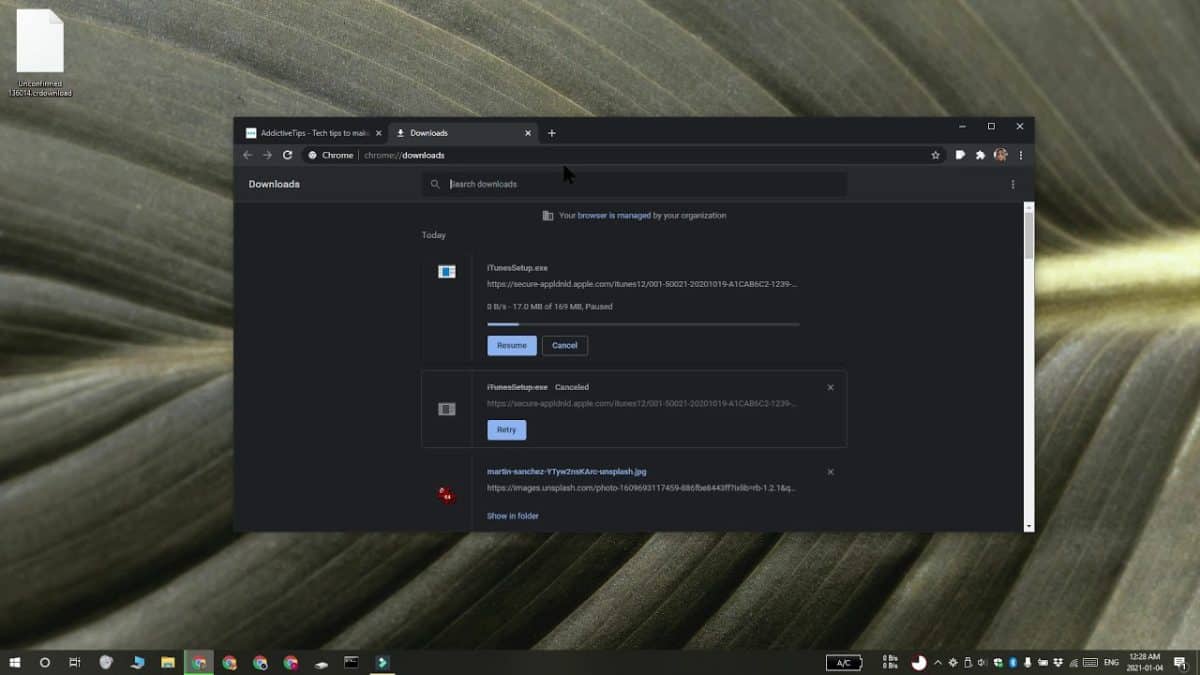Click the Bluetooth tray icon
The image size is (1200, 675).
(x=1012, y=662)
